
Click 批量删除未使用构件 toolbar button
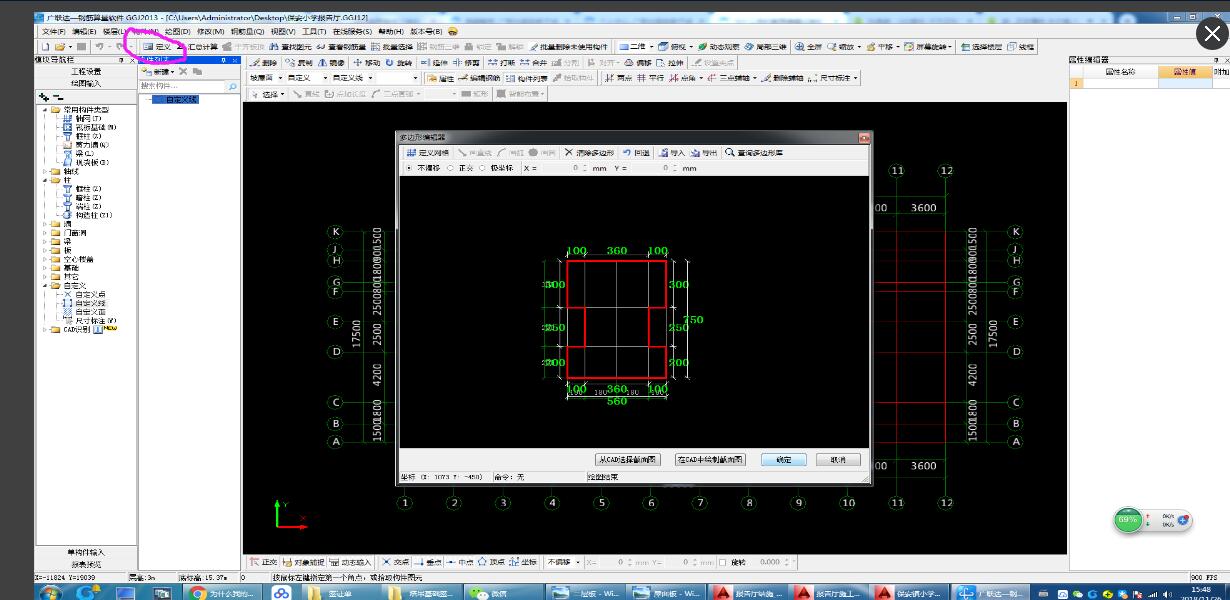point(568,47)
